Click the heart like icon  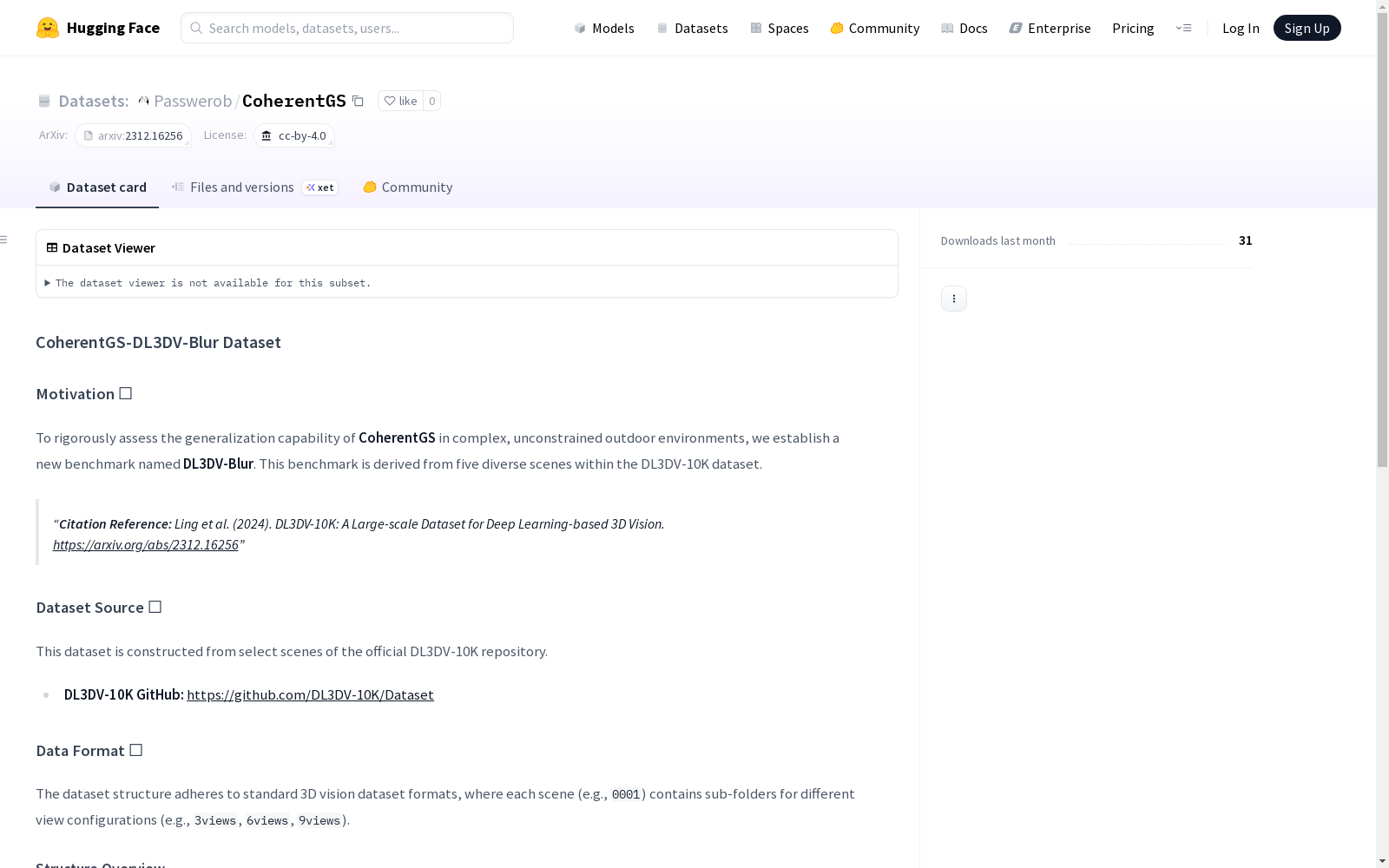390,101
